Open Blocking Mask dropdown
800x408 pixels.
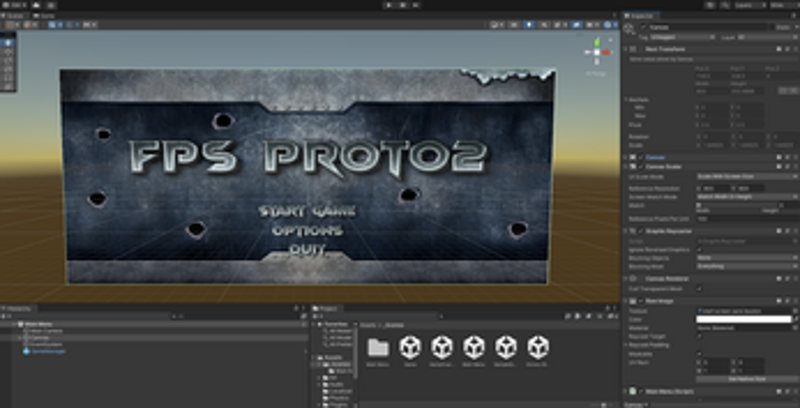(747, 266)
